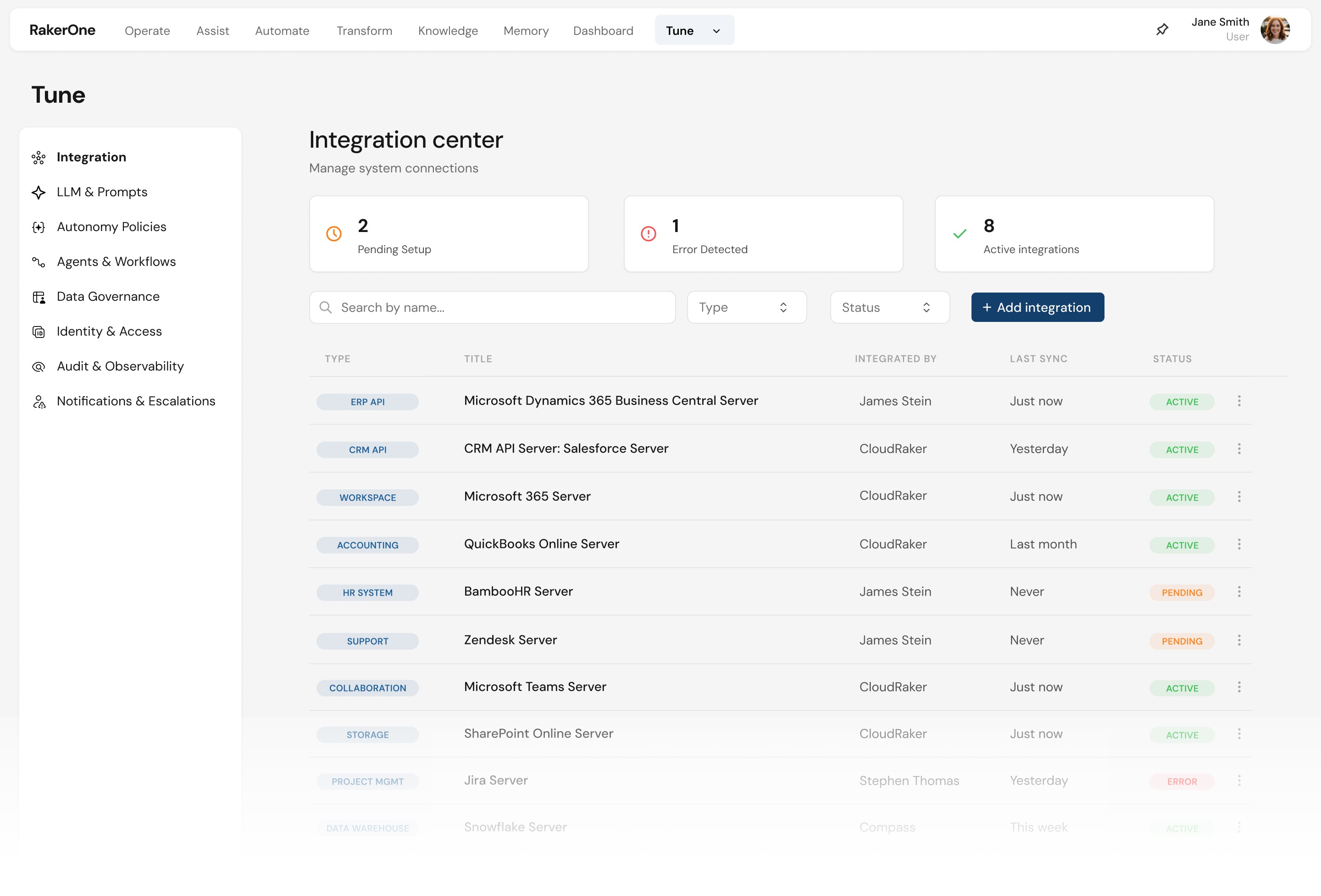The image size is (1321, 896).
Task: Click the Agents & Workflows icon
Action: click(39, 262)
